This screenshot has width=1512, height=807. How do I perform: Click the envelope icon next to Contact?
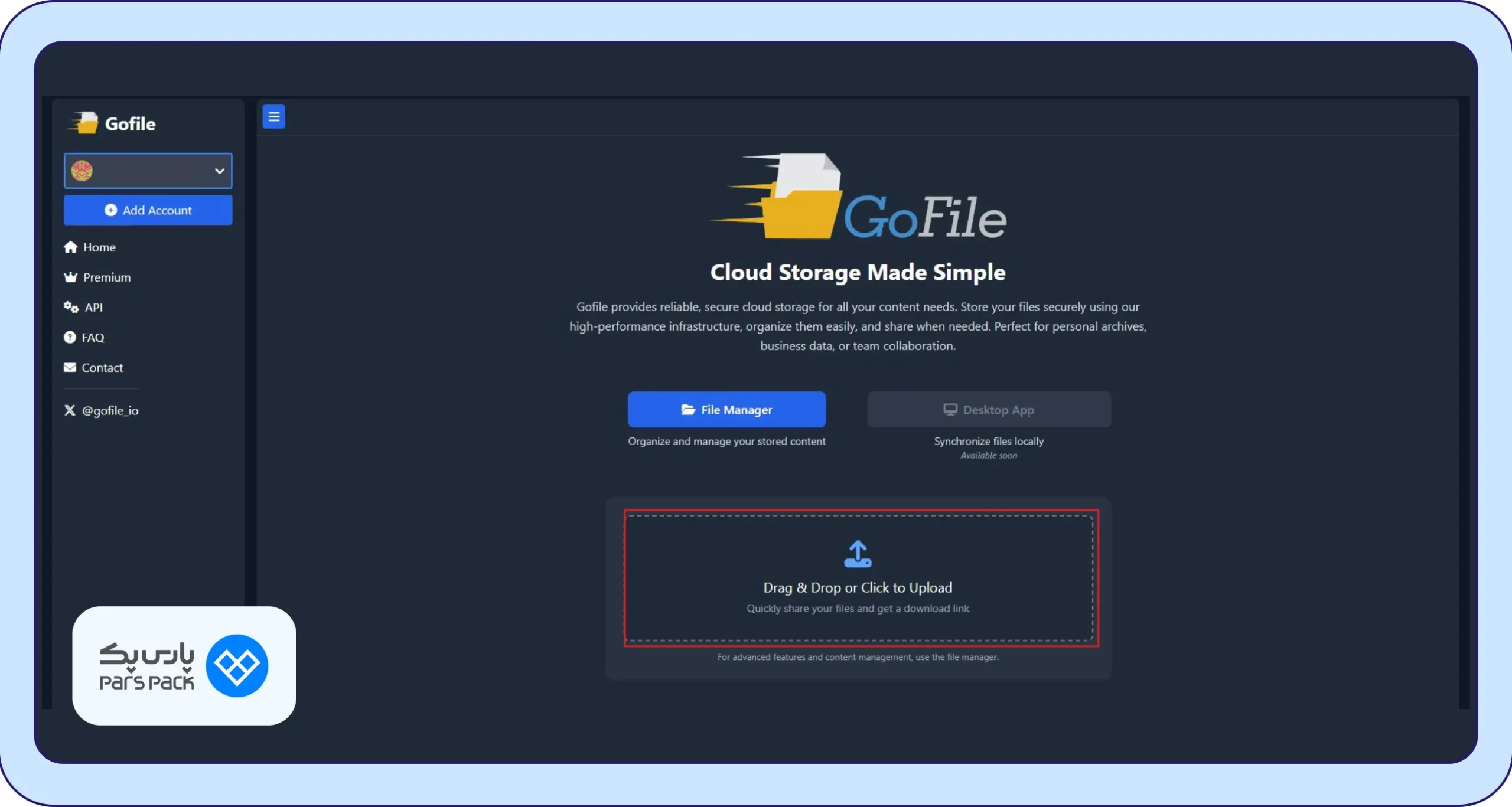click(70, 367)
